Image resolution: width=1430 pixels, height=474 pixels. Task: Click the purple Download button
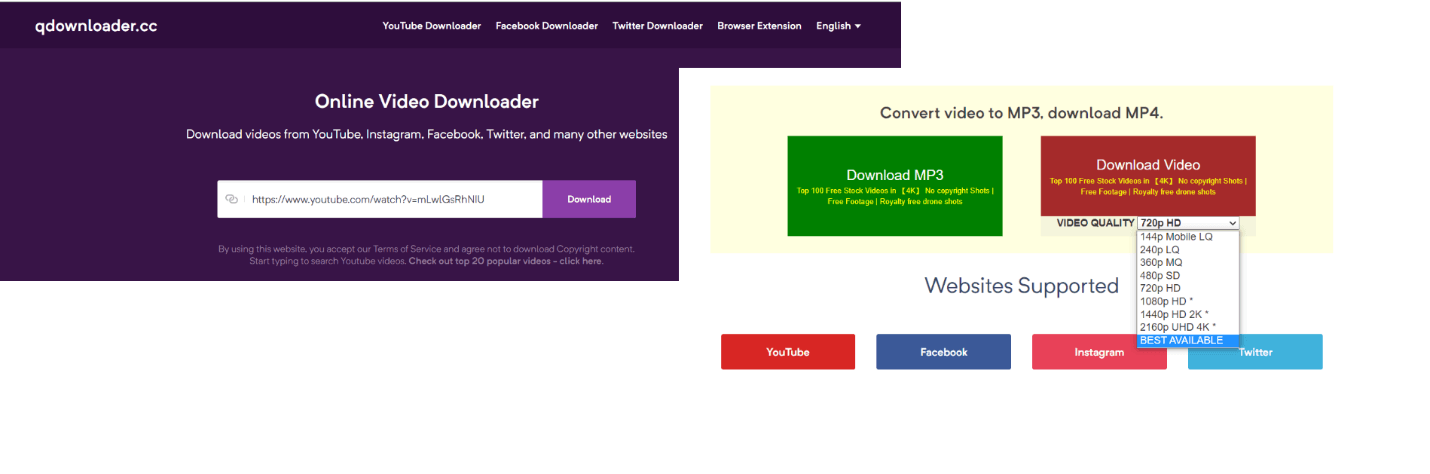[589, 199]
